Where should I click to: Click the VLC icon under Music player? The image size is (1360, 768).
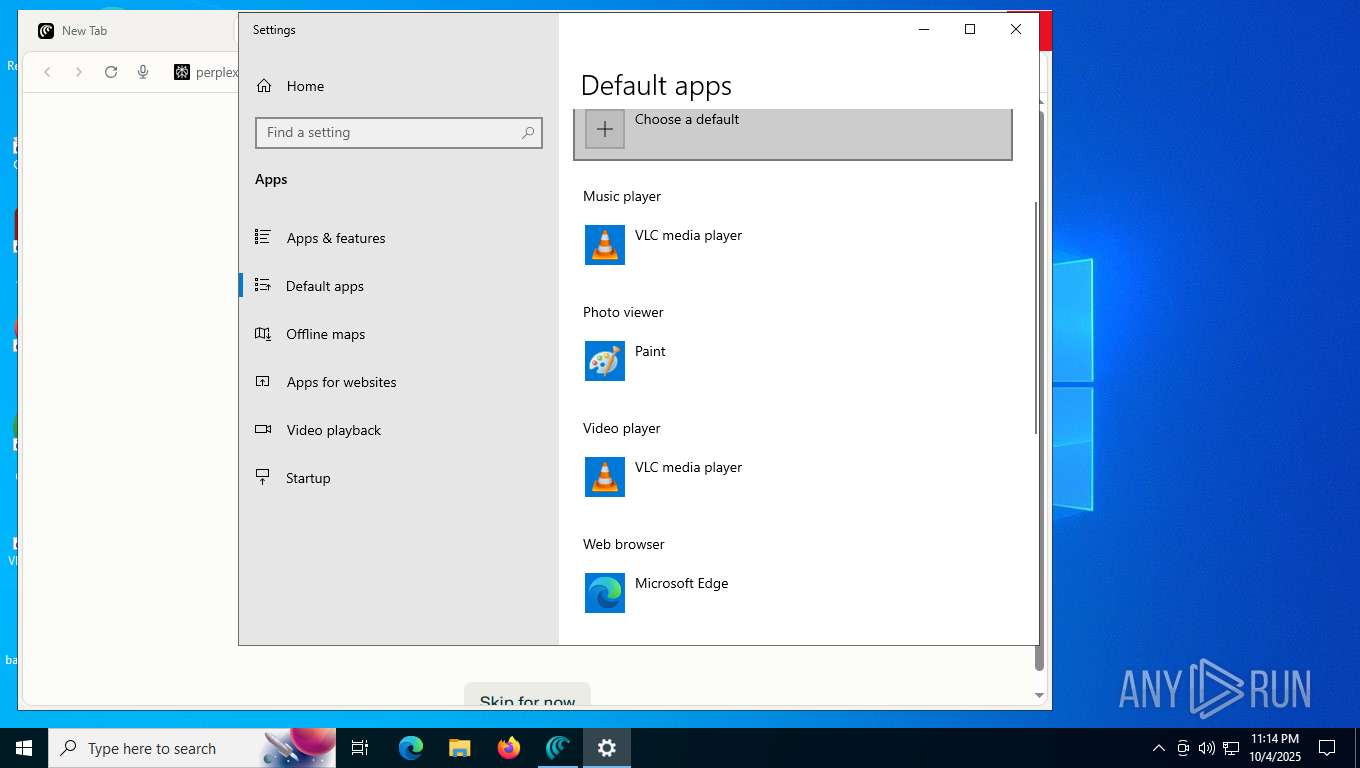pyautogui.click(x=604, y=245)
